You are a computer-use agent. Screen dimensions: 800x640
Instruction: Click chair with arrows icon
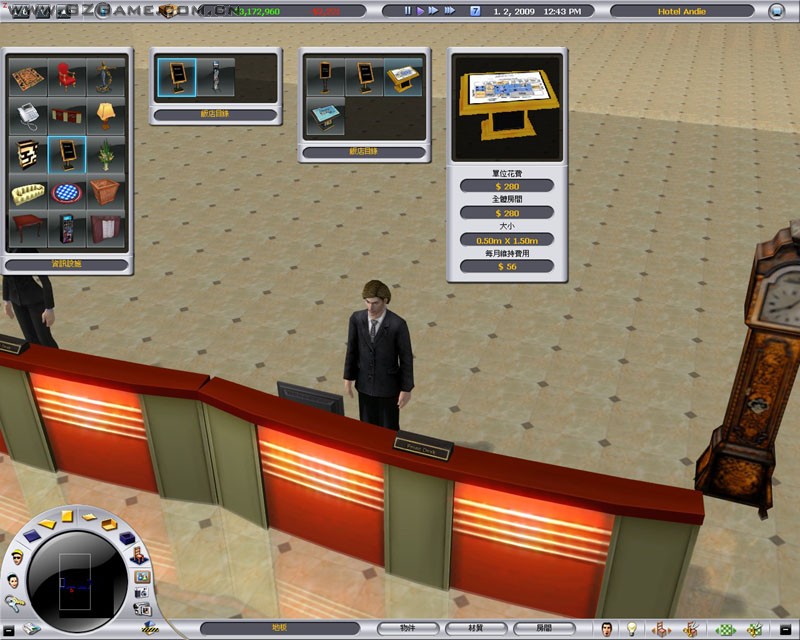pyautogui.click(x=661, y=629)
